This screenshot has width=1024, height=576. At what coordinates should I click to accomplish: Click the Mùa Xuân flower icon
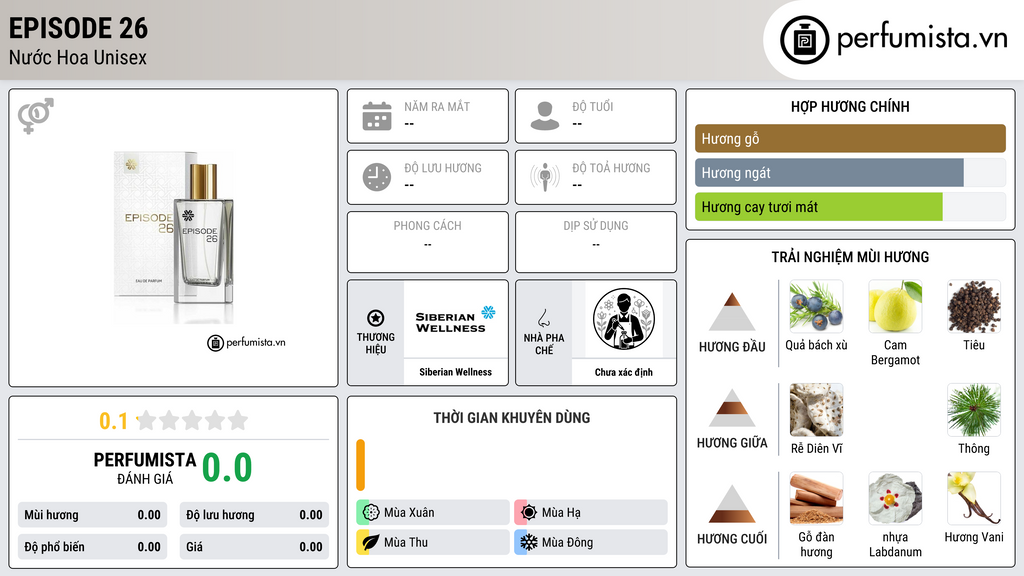click(x=371, y=512)
